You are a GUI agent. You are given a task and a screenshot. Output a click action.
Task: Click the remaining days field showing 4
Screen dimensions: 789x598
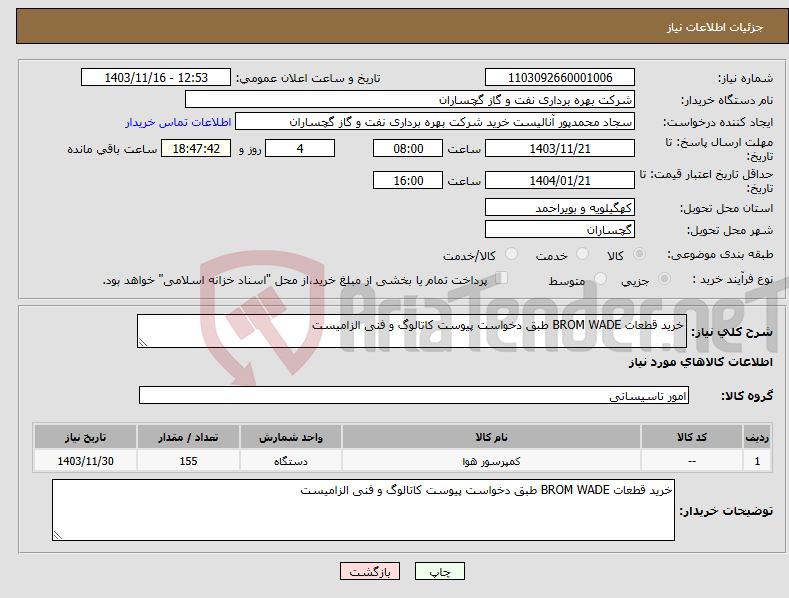coord(300,148)
